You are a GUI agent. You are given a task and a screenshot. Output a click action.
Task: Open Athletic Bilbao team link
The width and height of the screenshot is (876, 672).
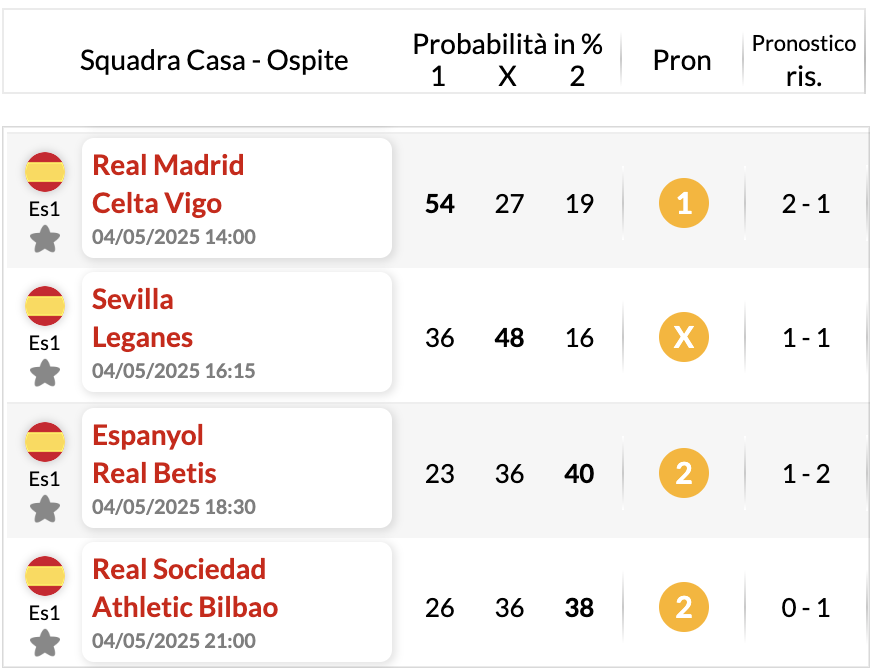point(185,607)
